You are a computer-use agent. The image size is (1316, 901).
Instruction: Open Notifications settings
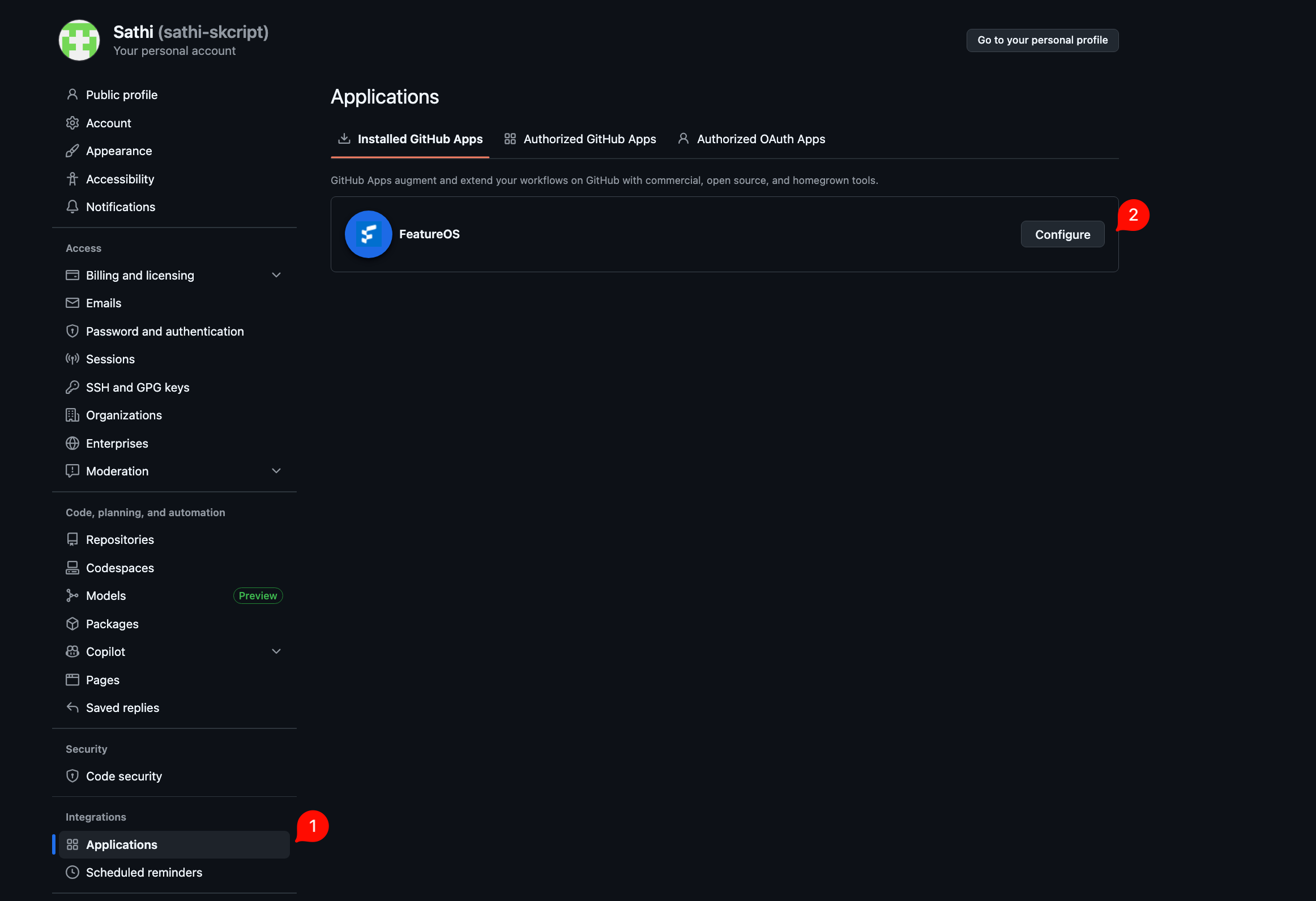tap(174, 207)
